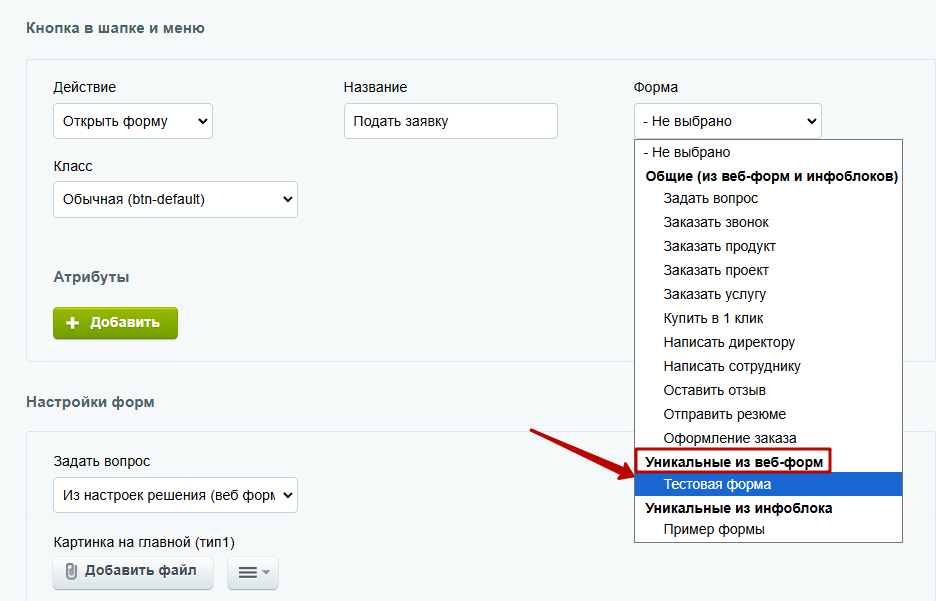
Task: Open the Действие dropdown
Action: click(132, 121)
